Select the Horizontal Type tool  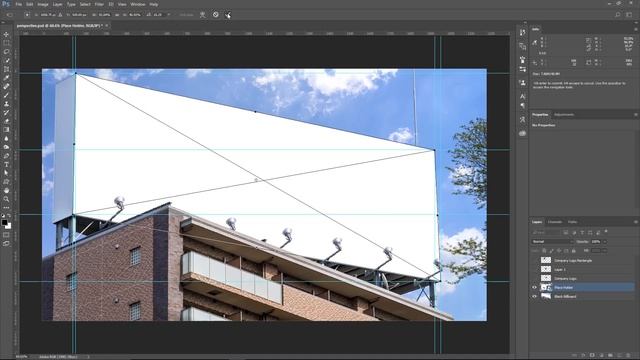(x=6, y=164)
